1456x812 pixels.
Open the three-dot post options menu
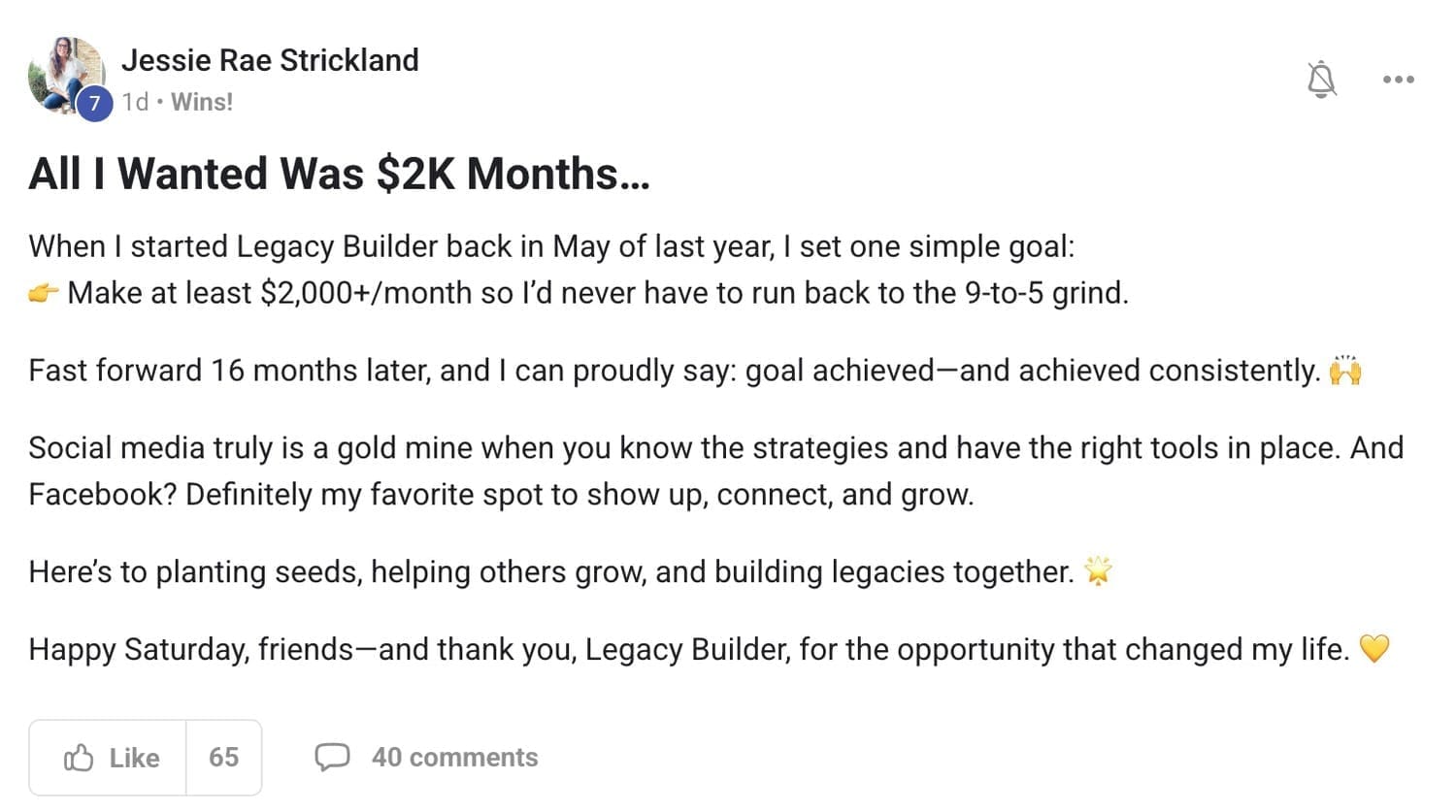(1398, 80)
